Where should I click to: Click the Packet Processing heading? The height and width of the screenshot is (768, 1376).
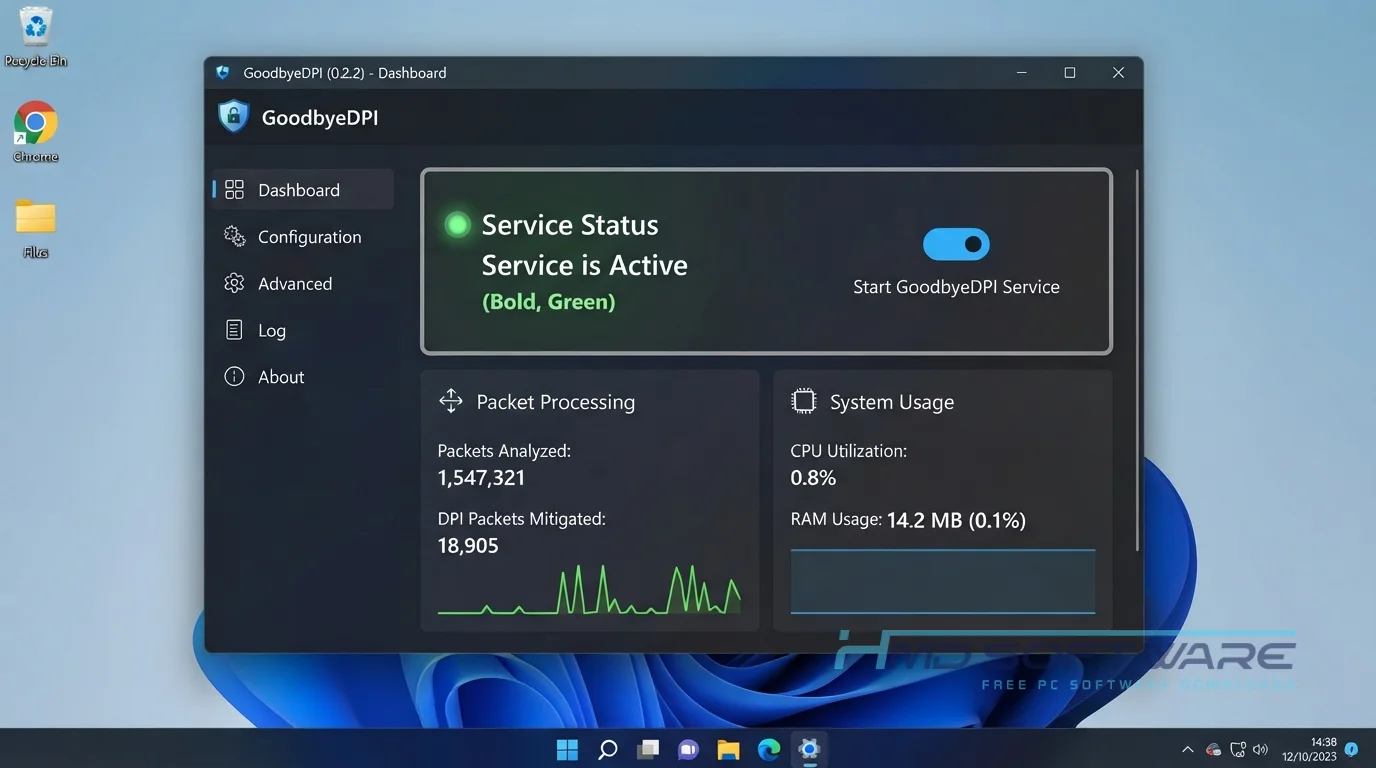(x=556, y=402)
